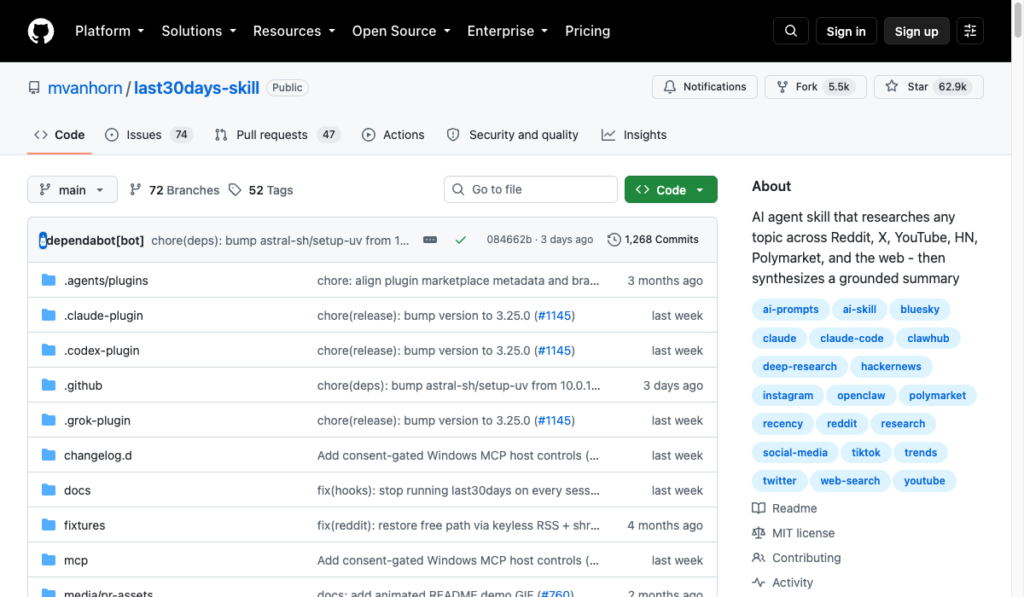Click the Pricing nav link

click(587, 31)
